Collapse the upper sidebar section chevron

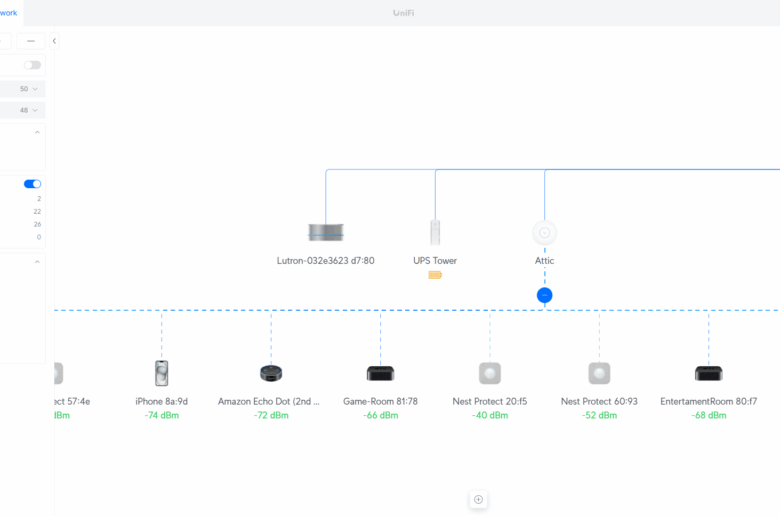(37, 132)
